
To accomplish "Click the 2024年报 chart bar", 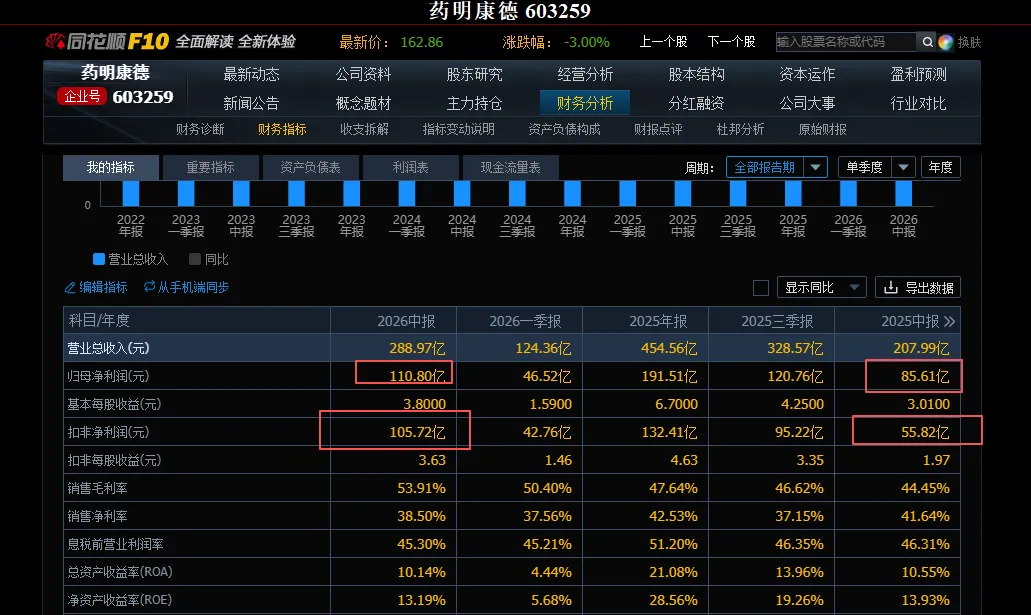I will [572, 194].
